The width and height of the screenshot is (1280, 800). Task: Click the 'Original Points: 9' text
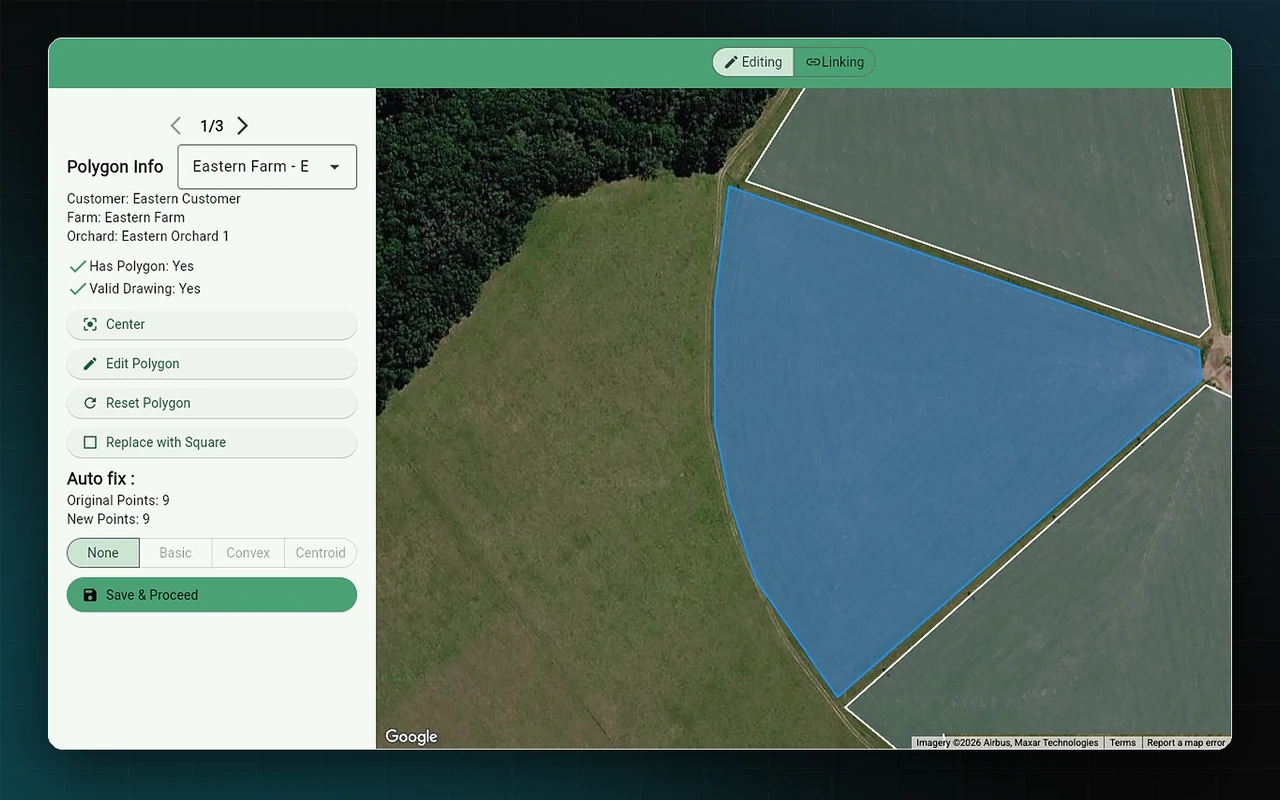(x=118, y=500)
